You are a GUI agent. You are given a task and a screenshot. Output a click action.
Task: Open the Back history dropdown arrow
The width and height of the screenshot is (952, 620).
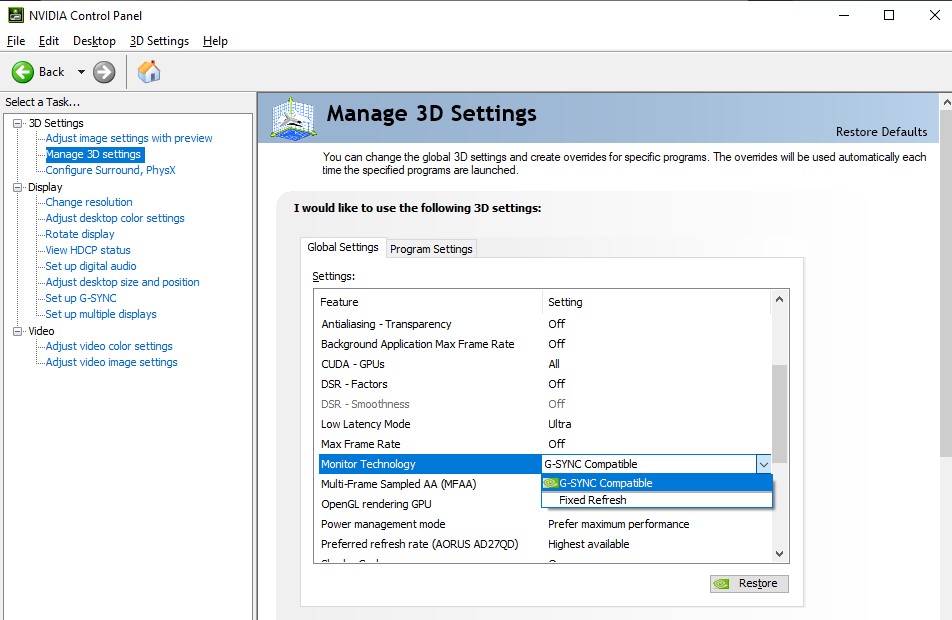coord(81,72)
